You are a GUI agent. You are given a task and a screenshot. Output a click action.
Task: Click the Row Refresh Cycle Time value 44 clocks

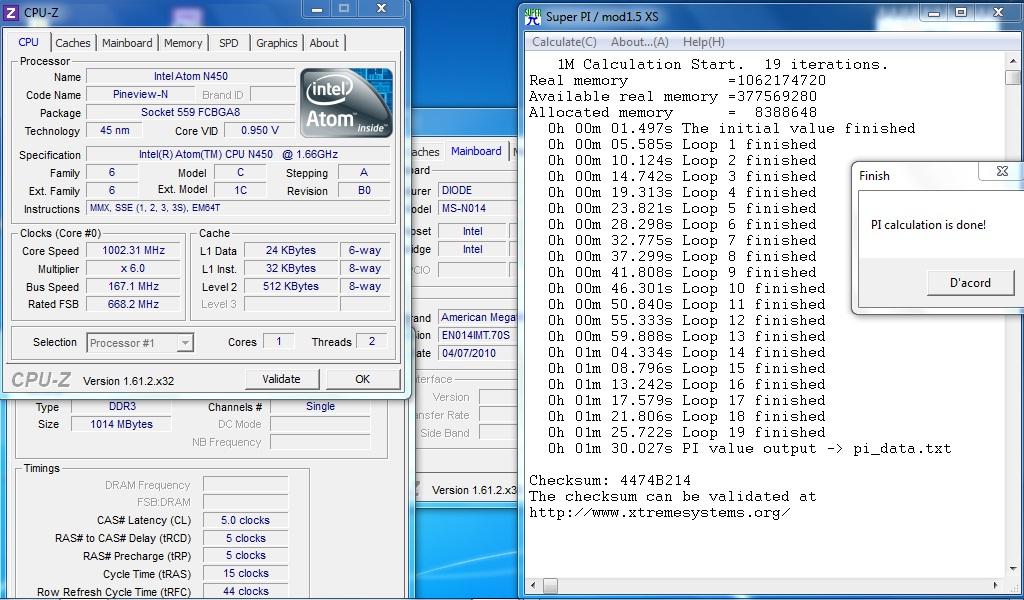pos(245,591)
